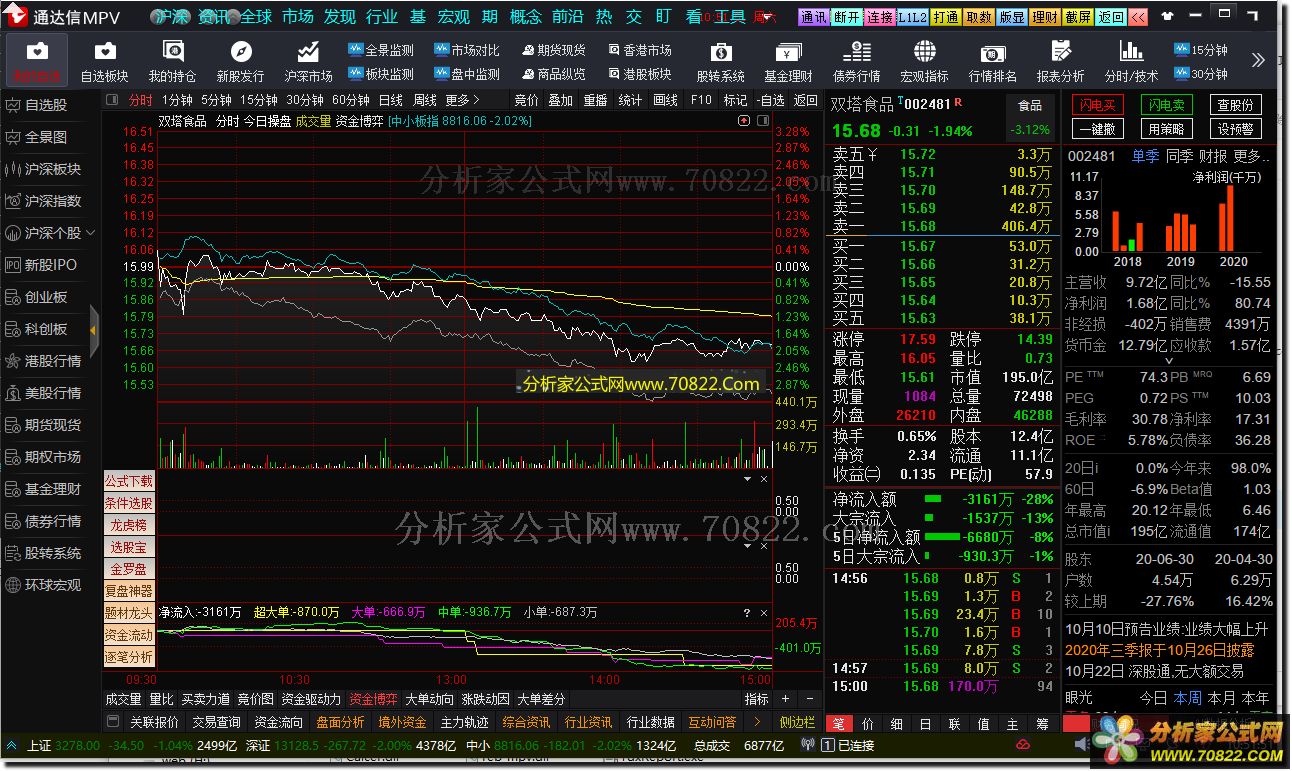
Task: Click 侧边栏 toggle in bottom bar
Action: (x=798, y=722)
